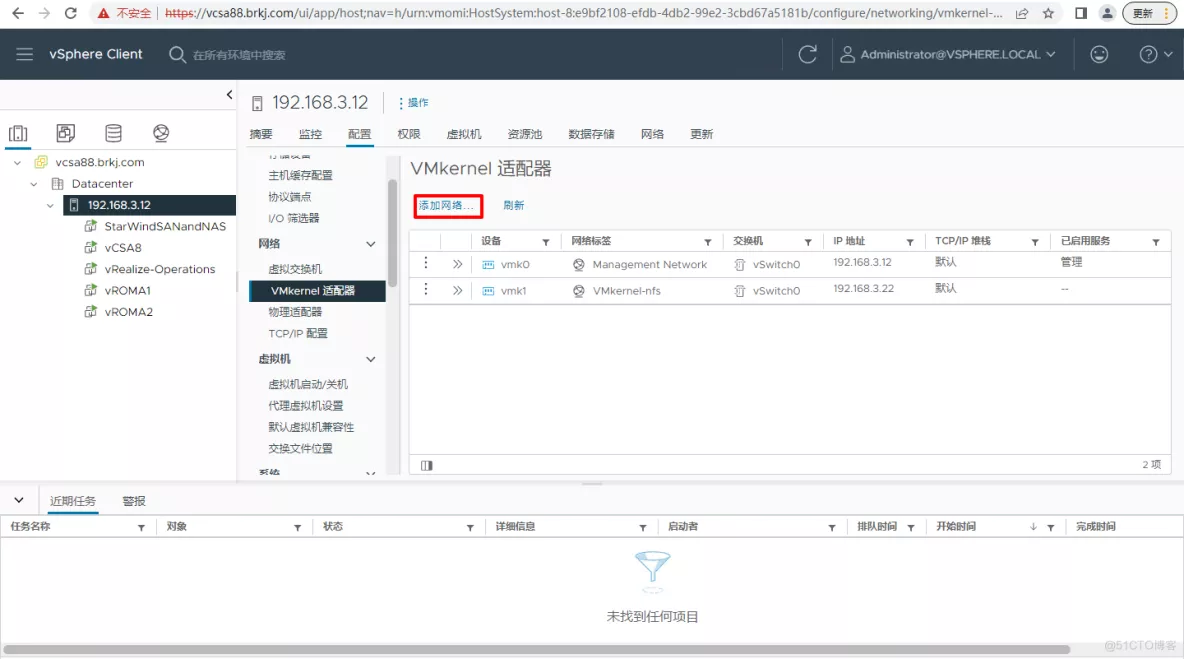This screenshot has height=659, width=1184.
Task: Filter the 任务名称 task column
Action: 141,527
